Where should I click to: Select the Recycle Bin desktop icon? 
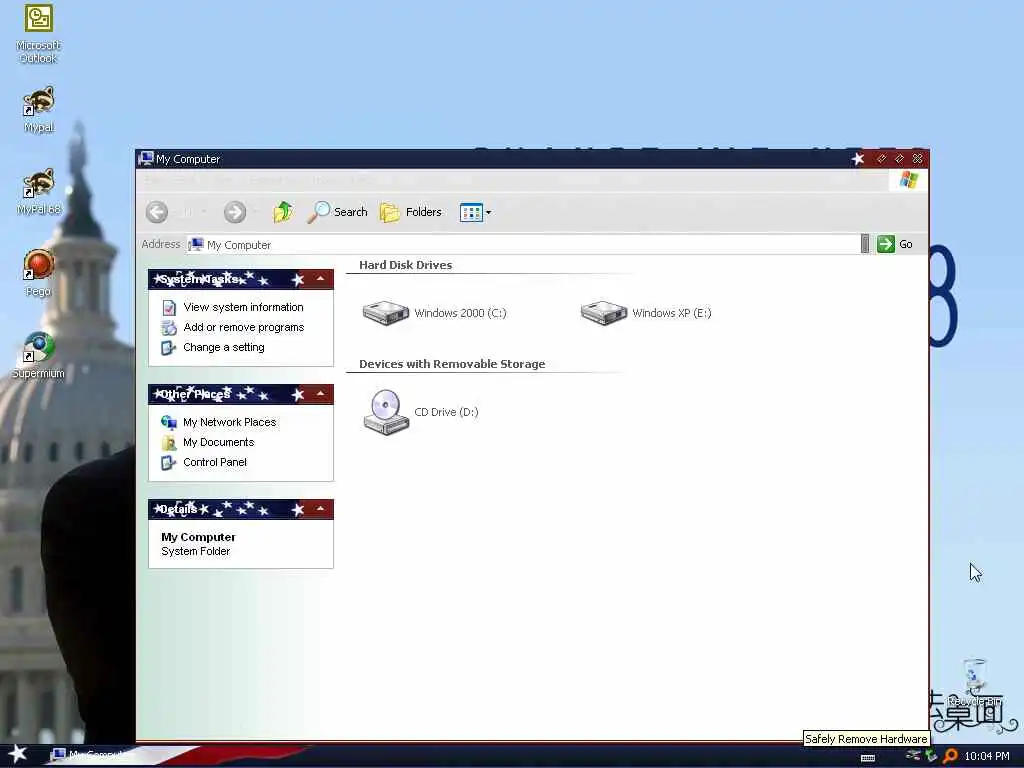click(974, 683)
